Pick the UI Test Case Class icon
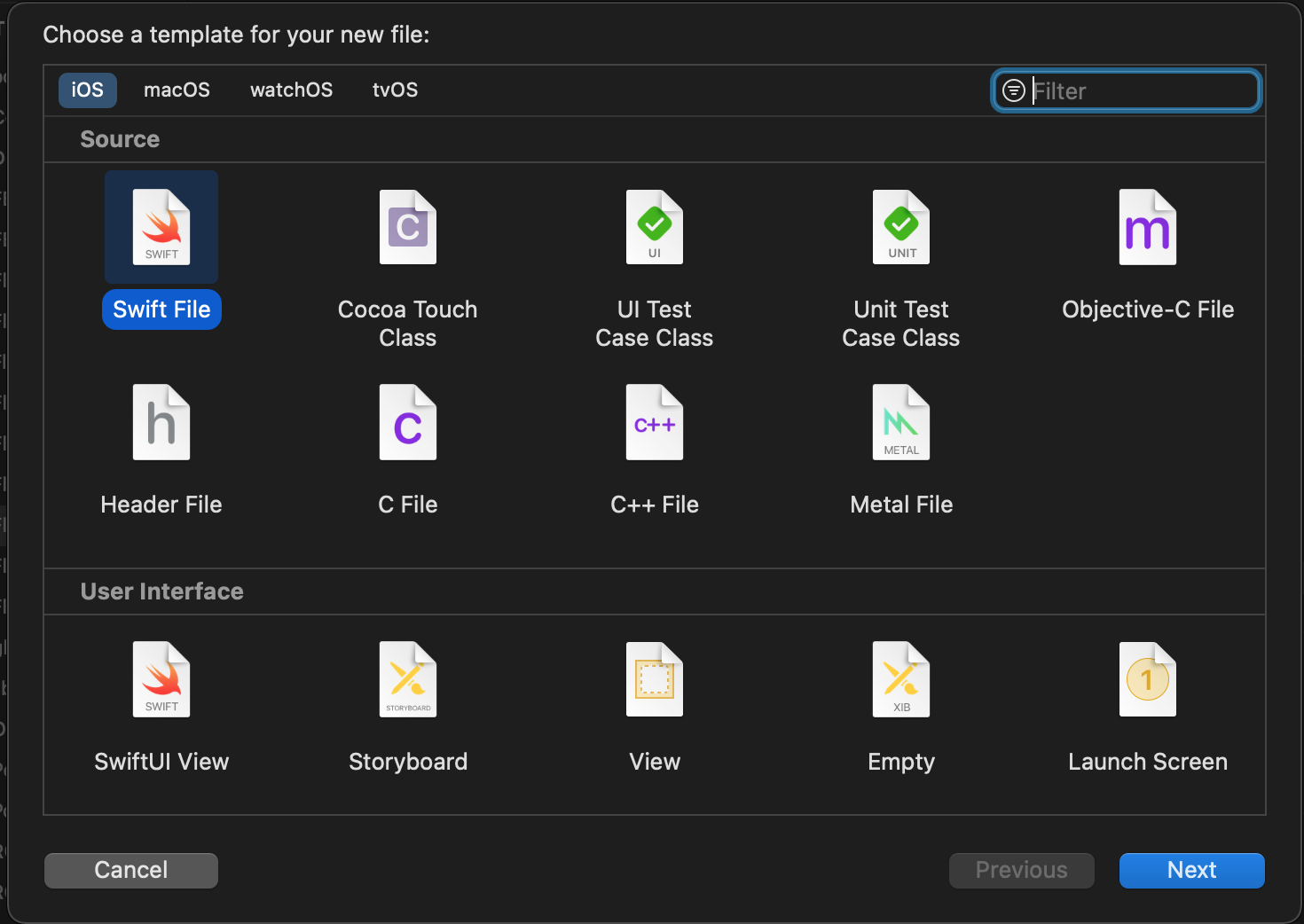This screenshot has height=924, width=1304. pyautogui.click(x=655, y=227)
